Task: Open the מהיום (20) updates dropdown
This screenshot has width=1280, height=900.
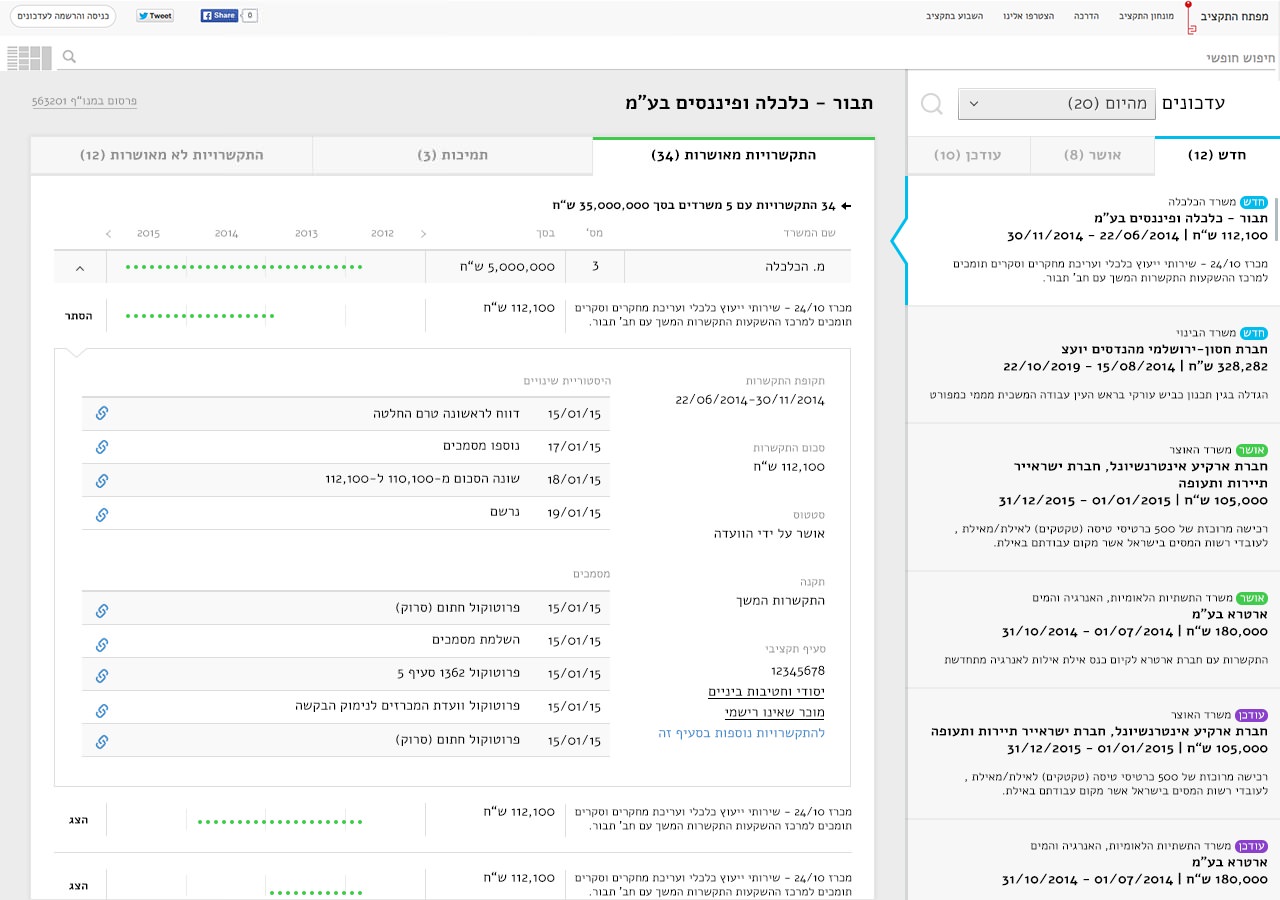Action: pyautogui.click(x=1056, y=104)
